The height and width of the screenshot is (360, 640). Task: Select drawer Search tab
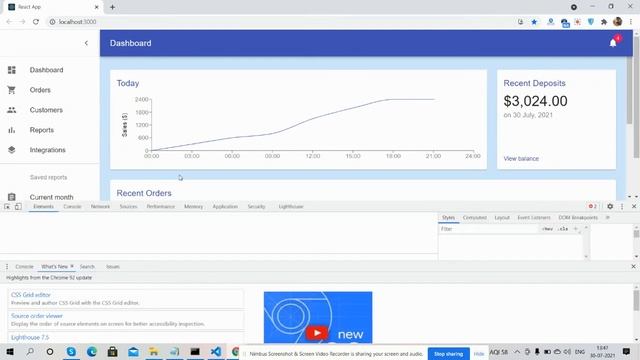(x=87, y=267)
